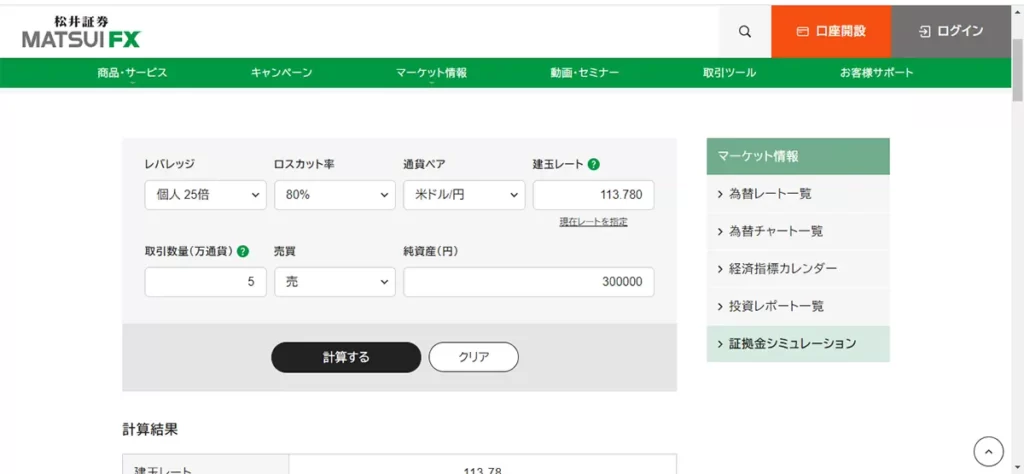Viewport: 1024px width, 474px height.
Task: Click the ログイン login button
Action: 951,31
